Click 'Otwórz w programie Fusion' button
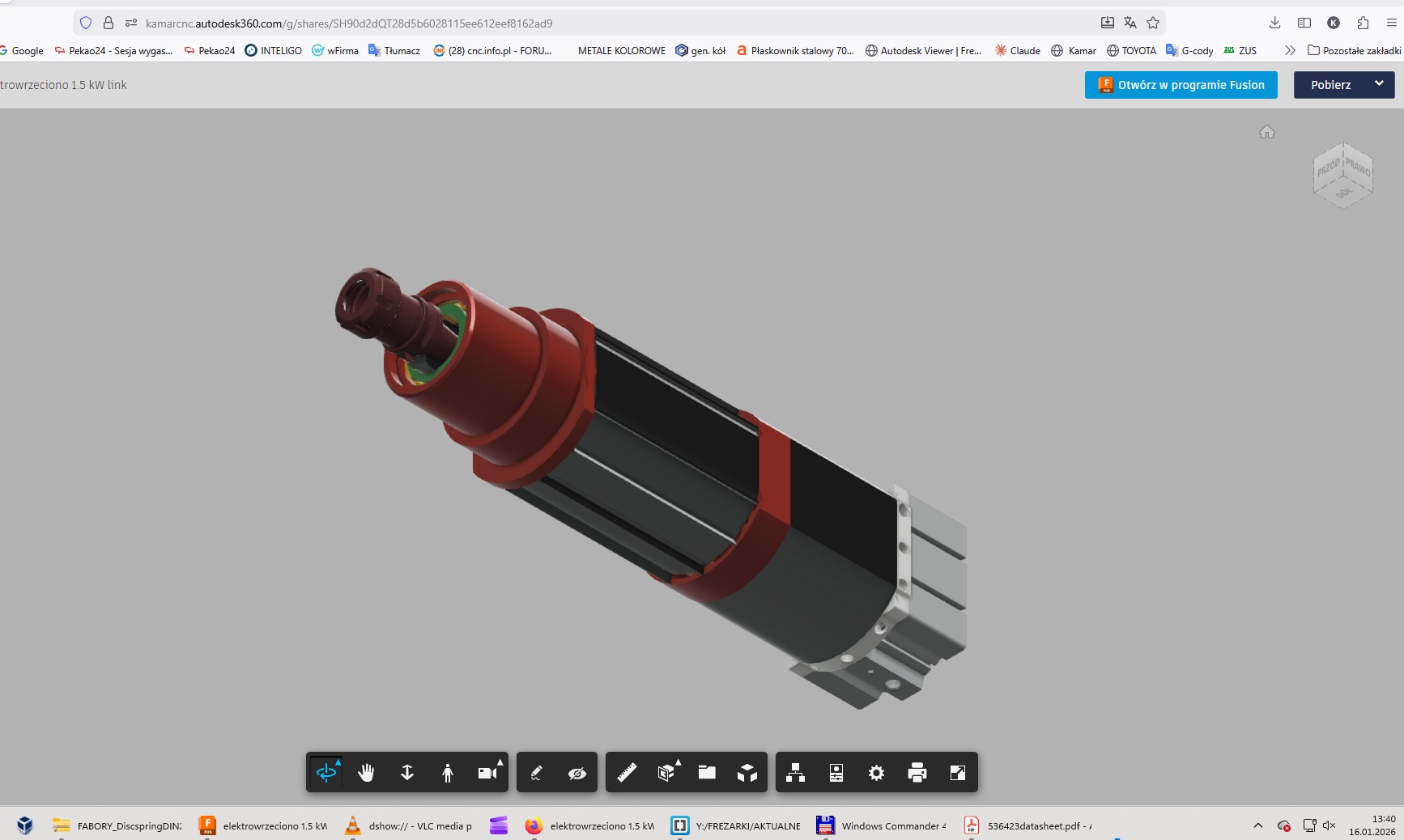Viewport: 1404px width, 840px height. tap(1181, 85)
